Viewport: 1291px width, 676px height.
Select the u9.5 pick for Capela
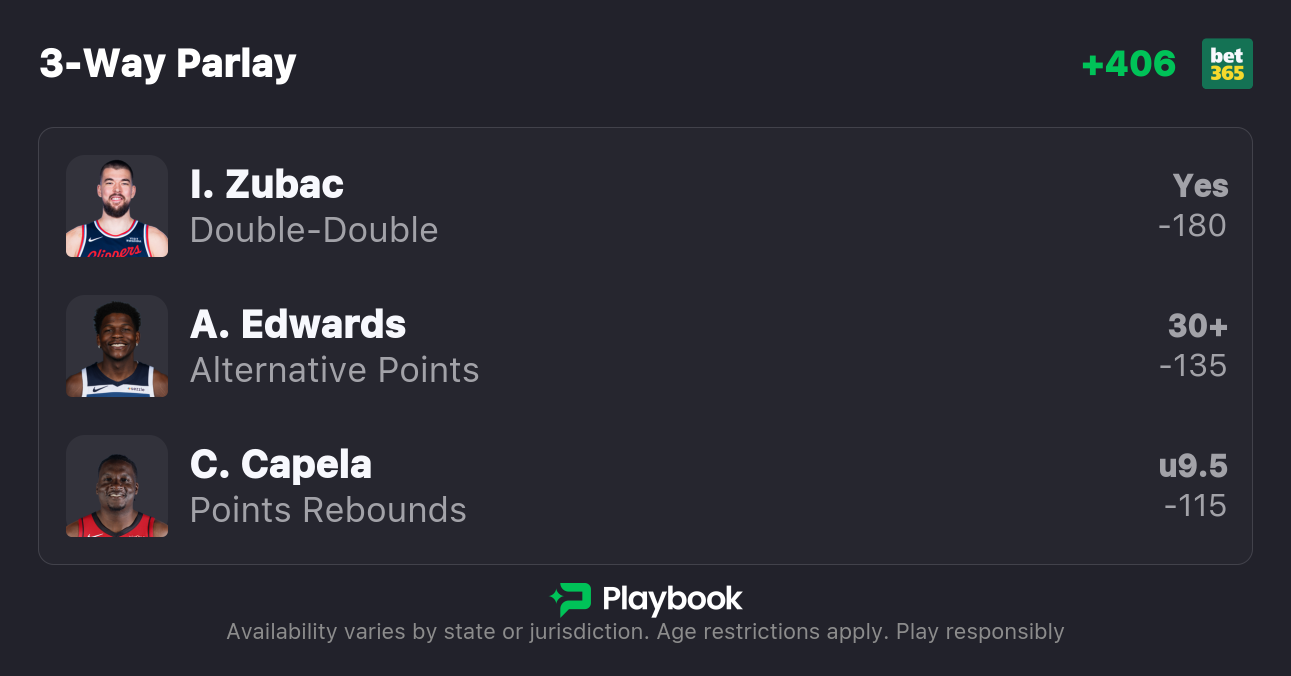1192,466
